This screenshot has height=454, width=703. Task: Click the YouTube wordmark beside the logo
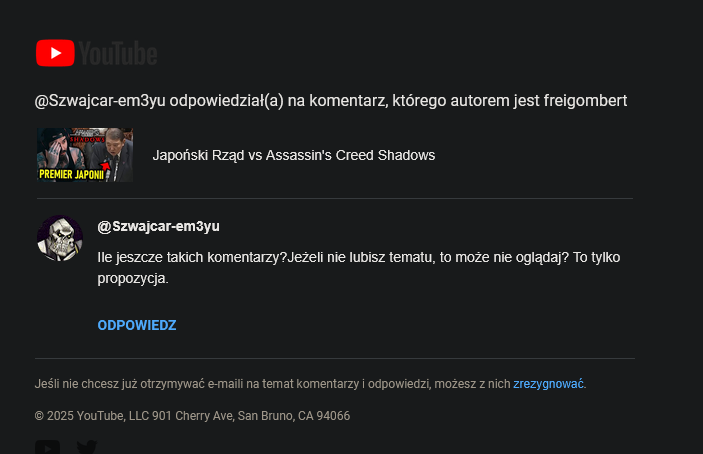coord(118,54)
